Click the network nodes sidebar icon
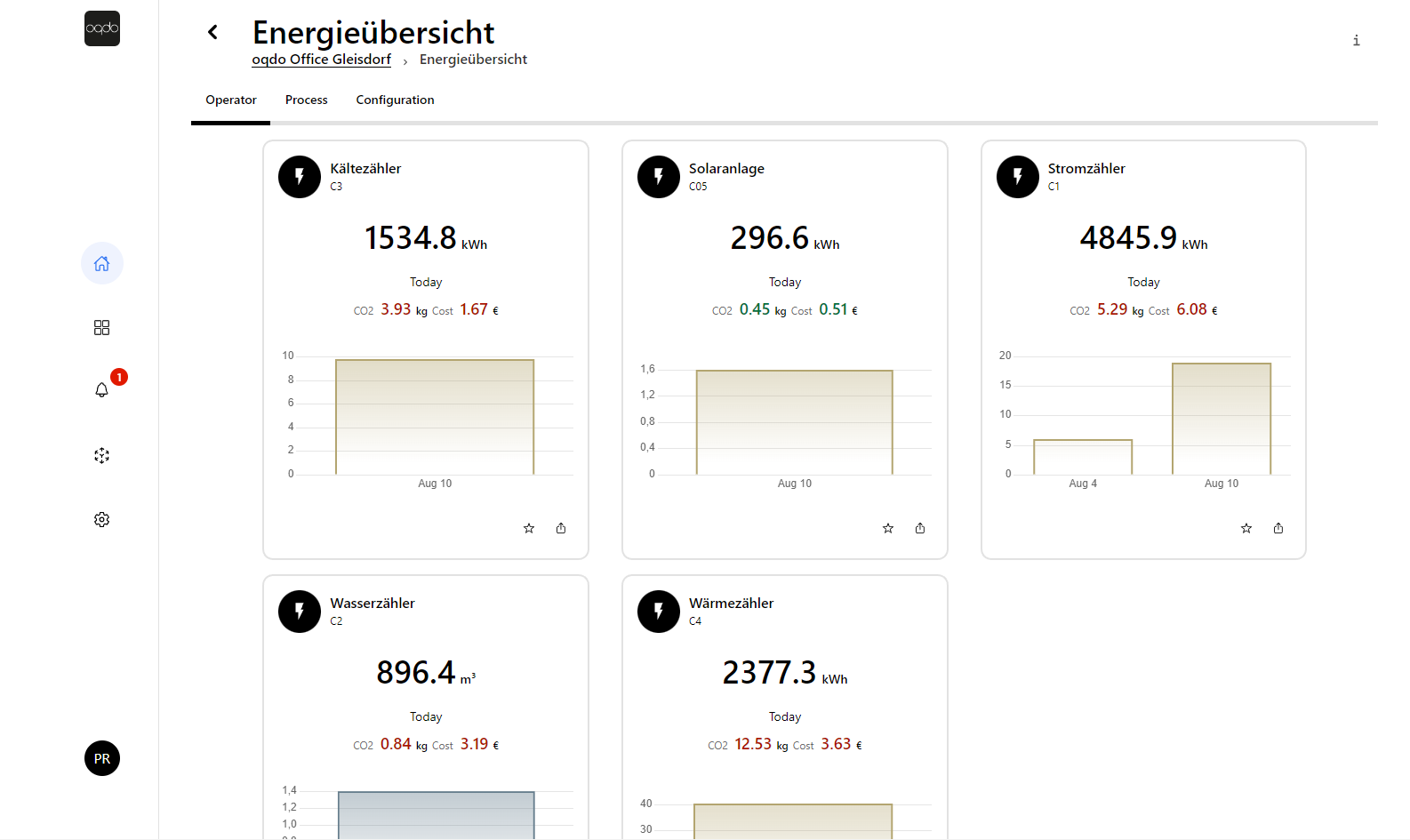 102,456
